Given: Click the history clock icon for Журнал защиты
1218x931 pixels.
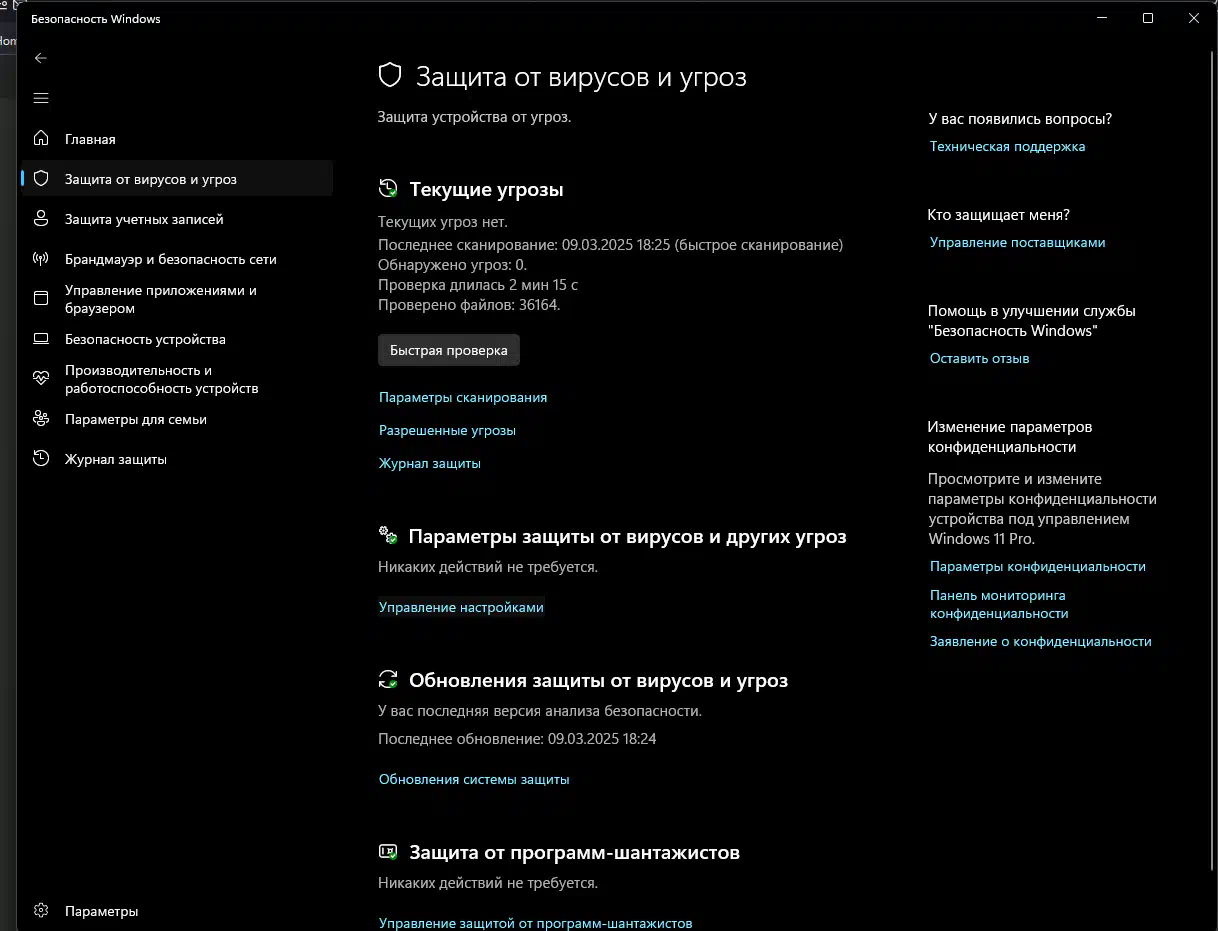Looking at the screenshot, I should point(41,459).
